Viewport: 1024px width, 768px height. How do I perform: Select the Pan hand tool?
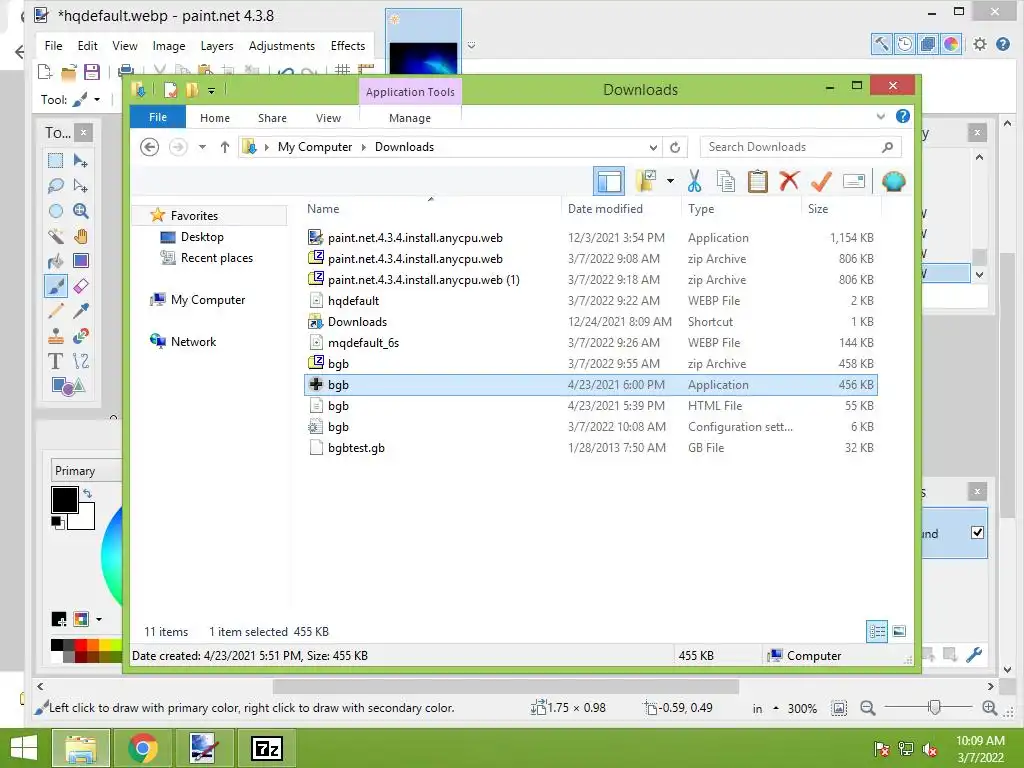80,236
